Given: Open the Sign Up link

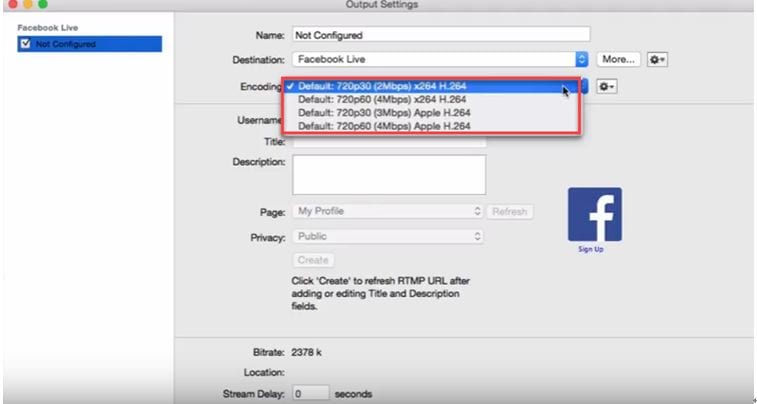Looking at the screenshot, I should 591,250.
